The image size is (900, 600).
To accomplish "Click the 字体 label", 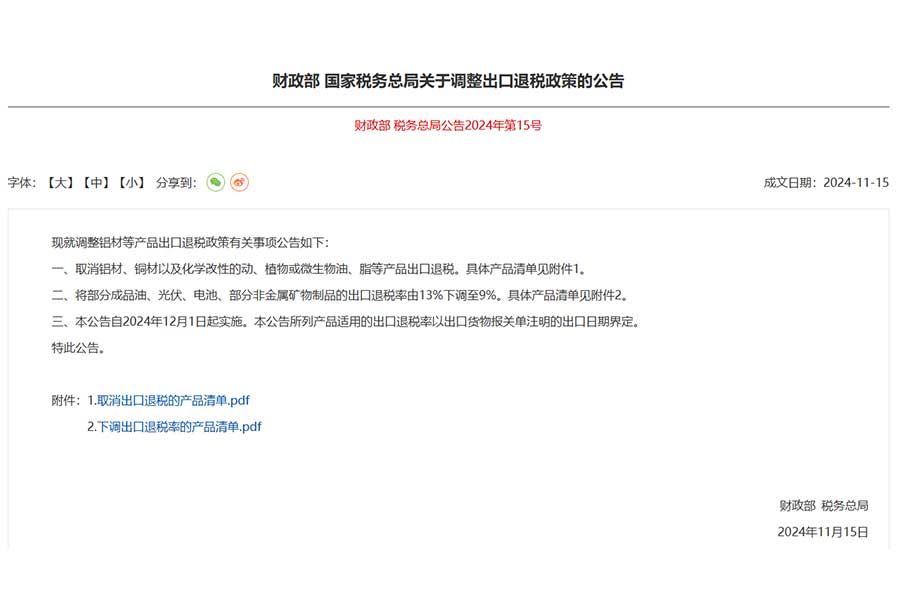I will pyautogui.click(x=22, y=183).
